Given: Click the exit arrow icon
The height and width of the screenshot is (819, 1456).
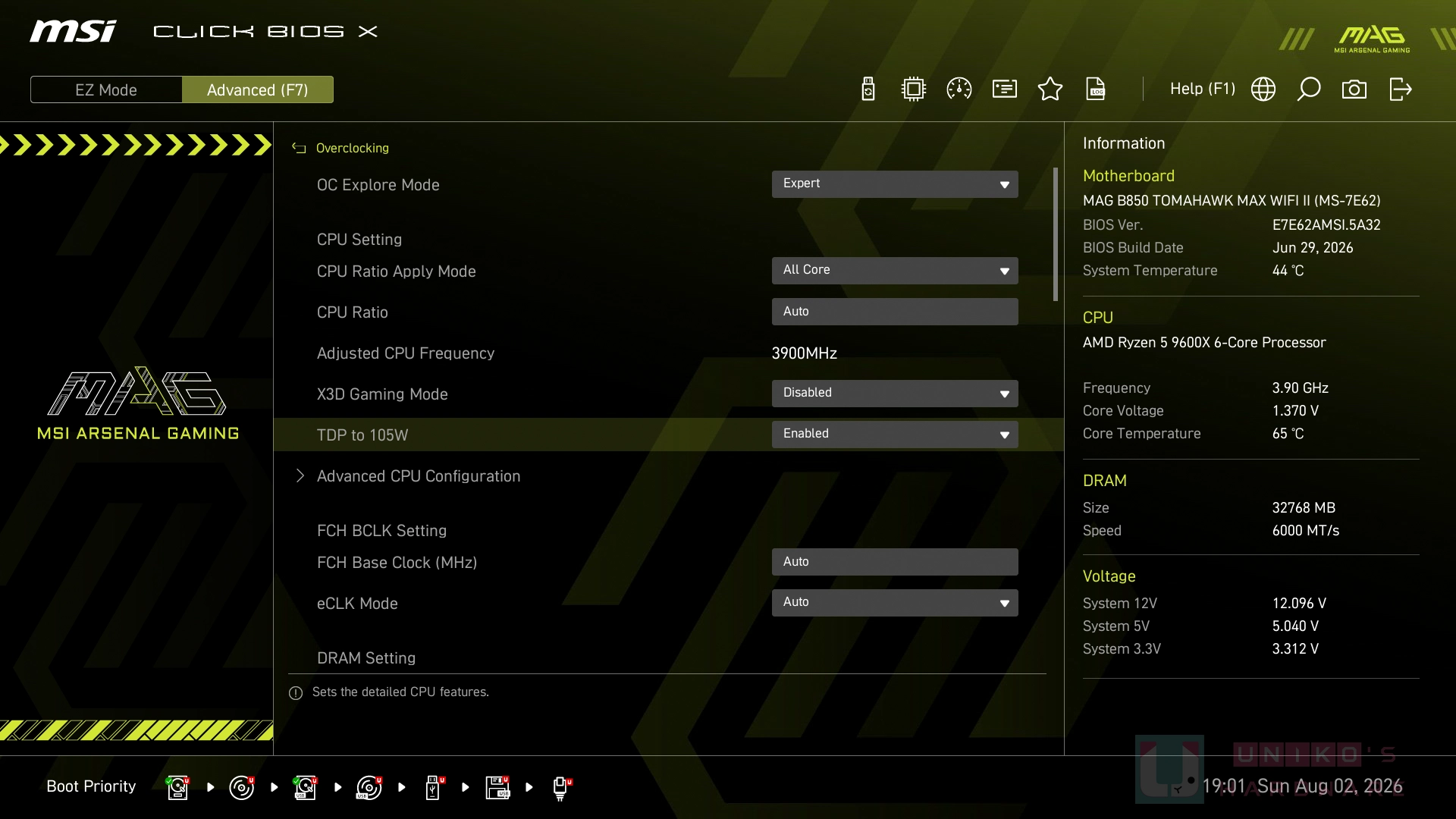Looking at the screenshot, I should [x=1400, y=89].
